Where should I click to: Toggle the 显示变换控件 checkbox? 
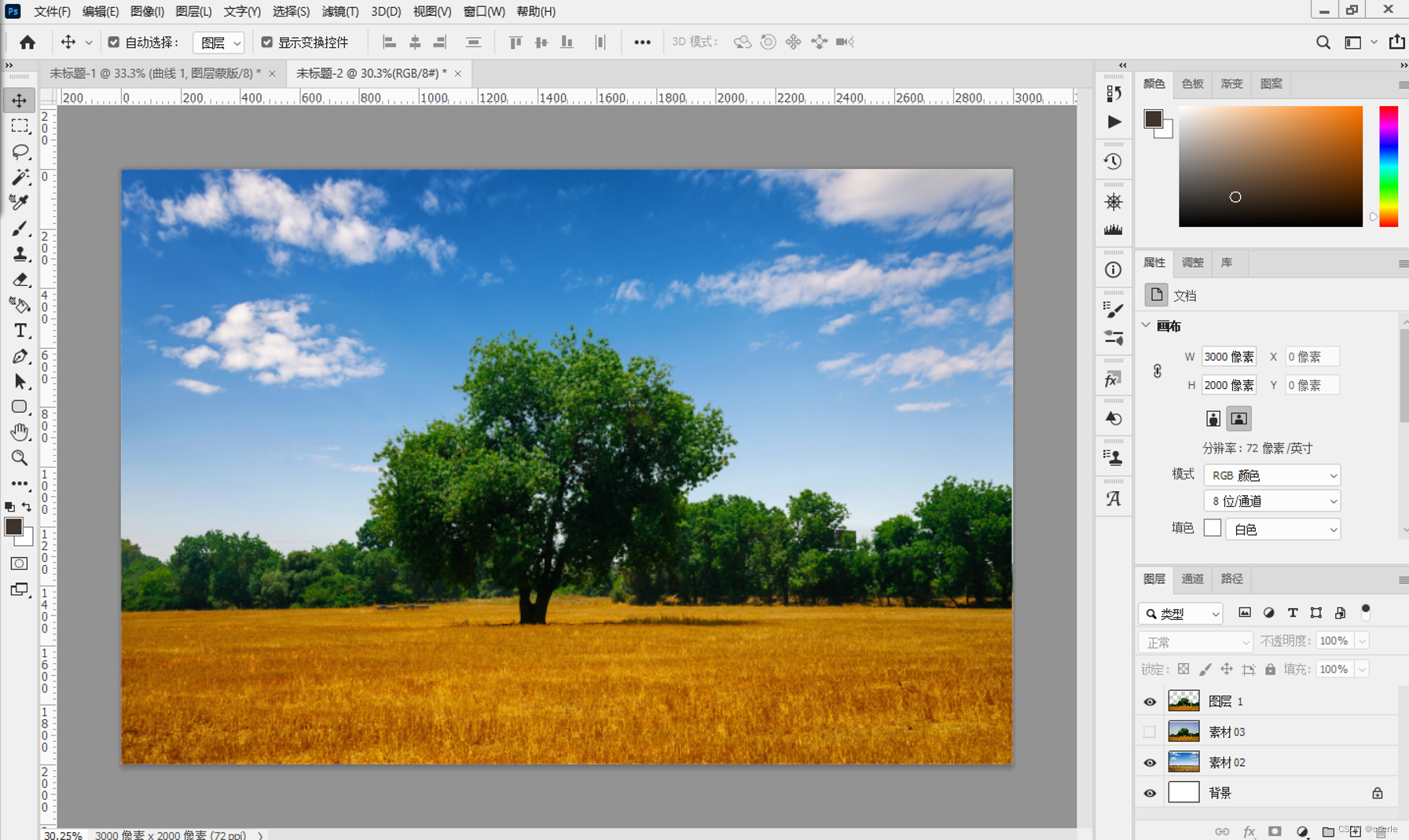pyautogui.click(x=266, y=42)
